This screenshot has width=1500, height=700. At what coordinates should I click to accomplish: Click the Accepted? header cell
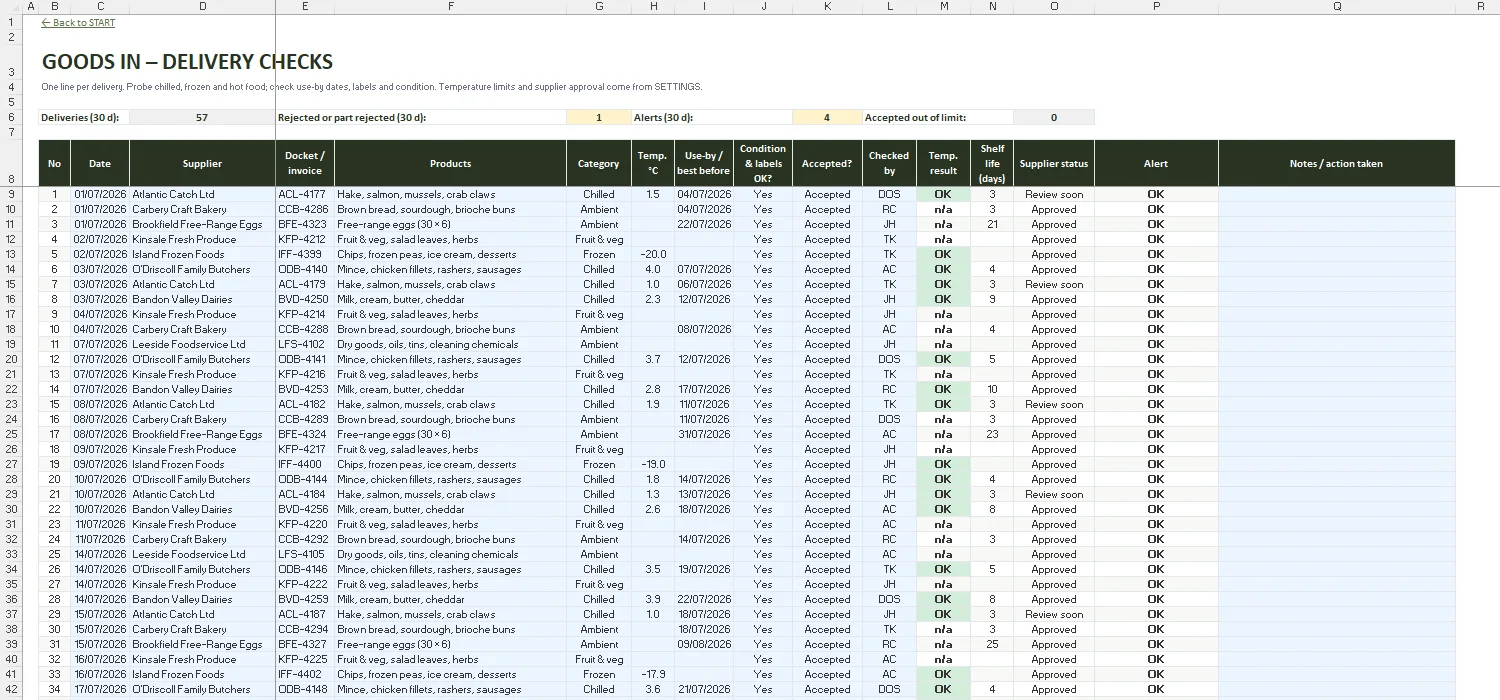(x=827, y=163)
